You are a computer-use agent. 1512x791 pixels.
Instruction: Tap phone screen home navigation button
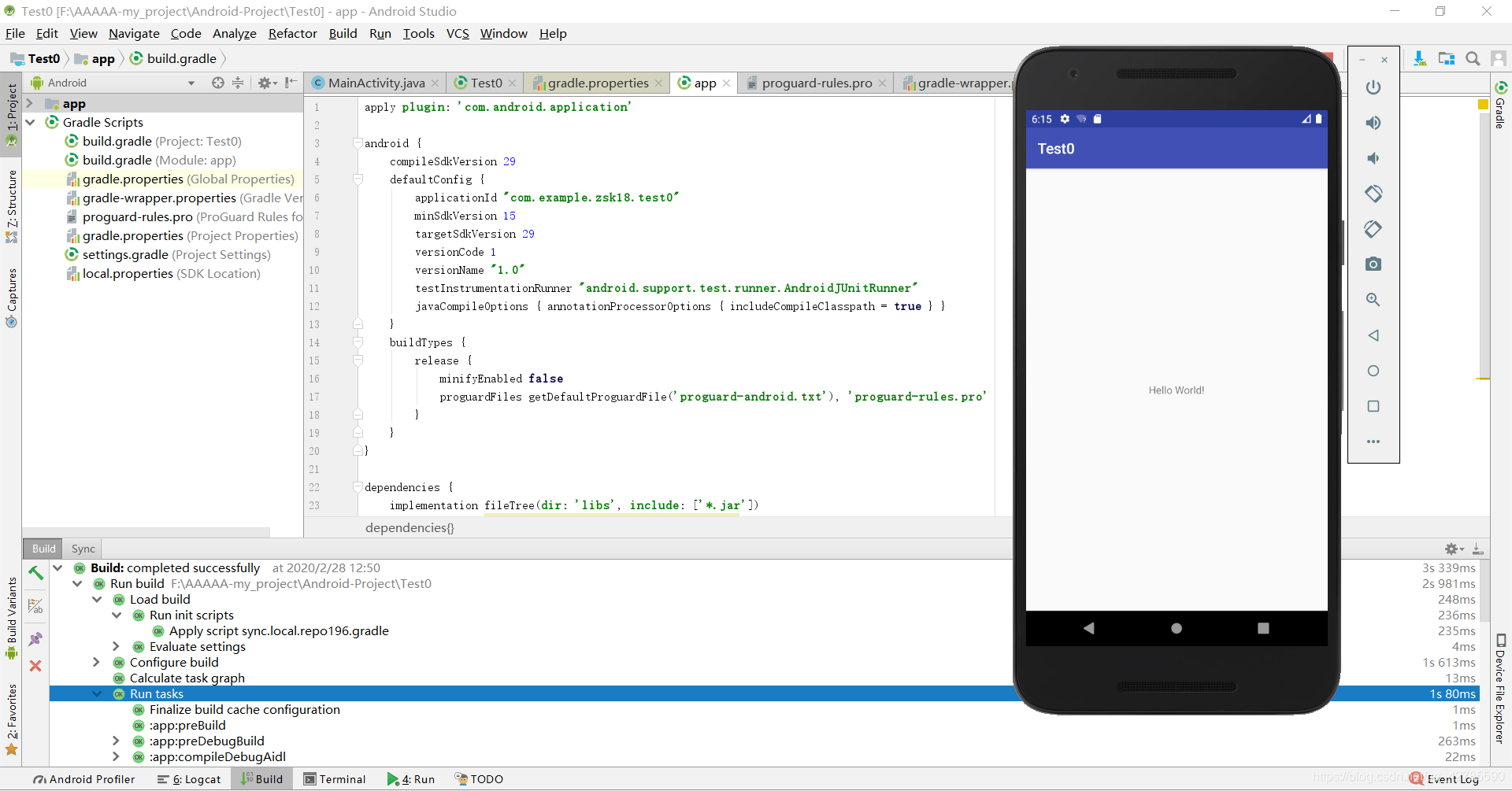(1177, 628)
